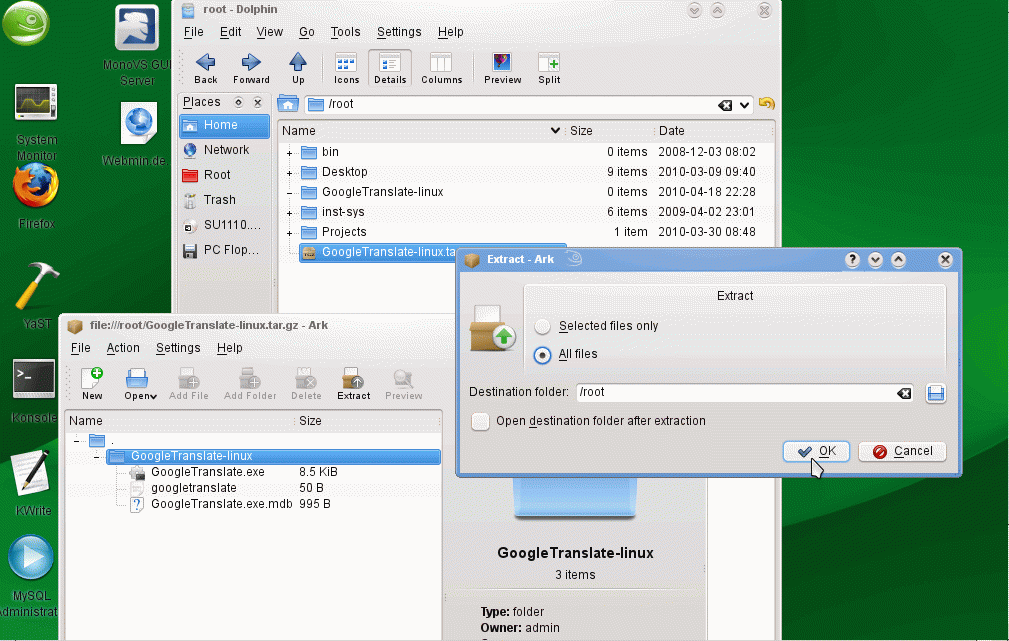The height and width of the screenshot is (641, 1009).
Task: Switch Dolphin to Details view
Action: click(390, 68)
